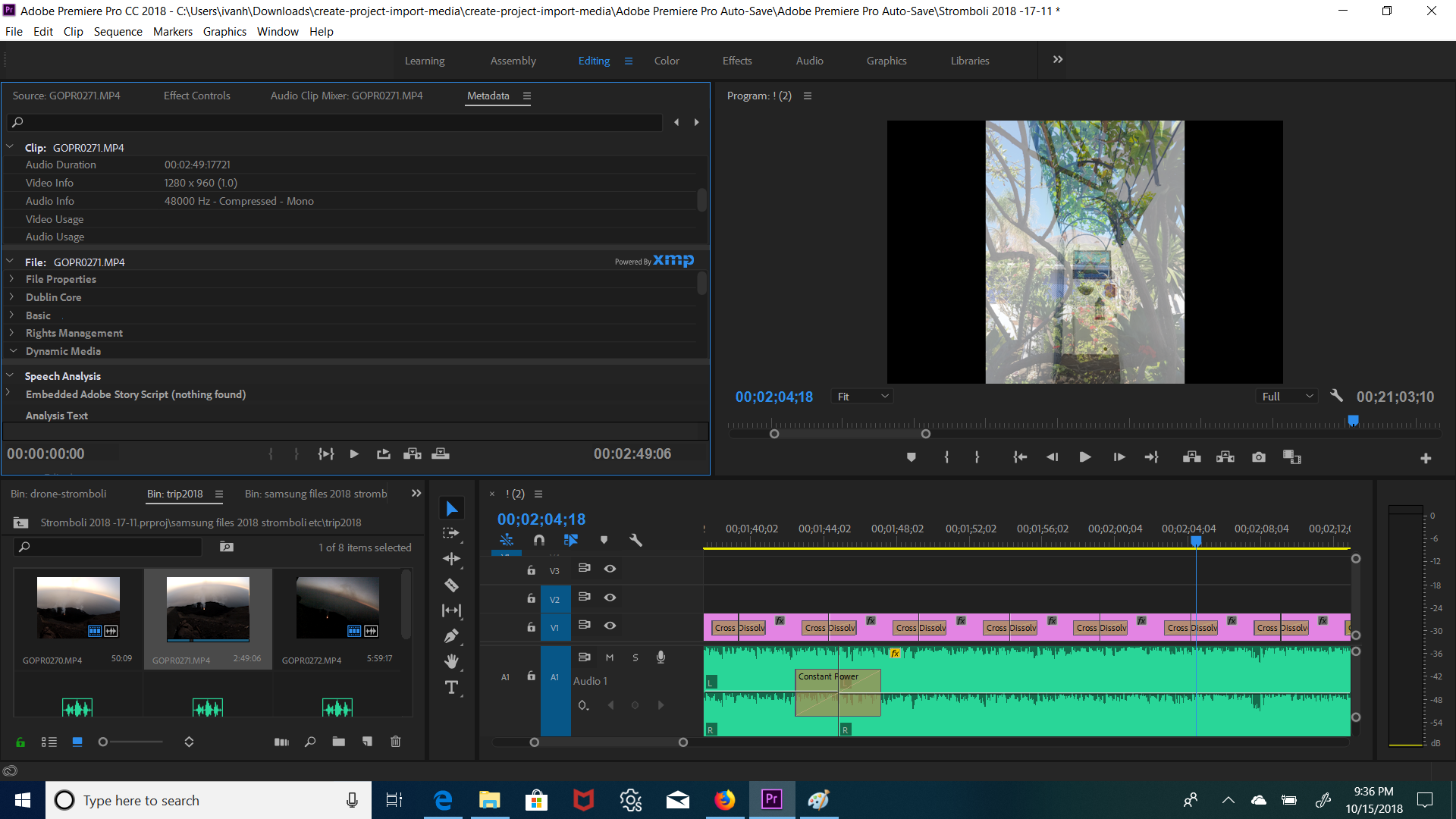
Task: Go to next metadata search result
Action: pyautogui.click(x=696, y=122)
